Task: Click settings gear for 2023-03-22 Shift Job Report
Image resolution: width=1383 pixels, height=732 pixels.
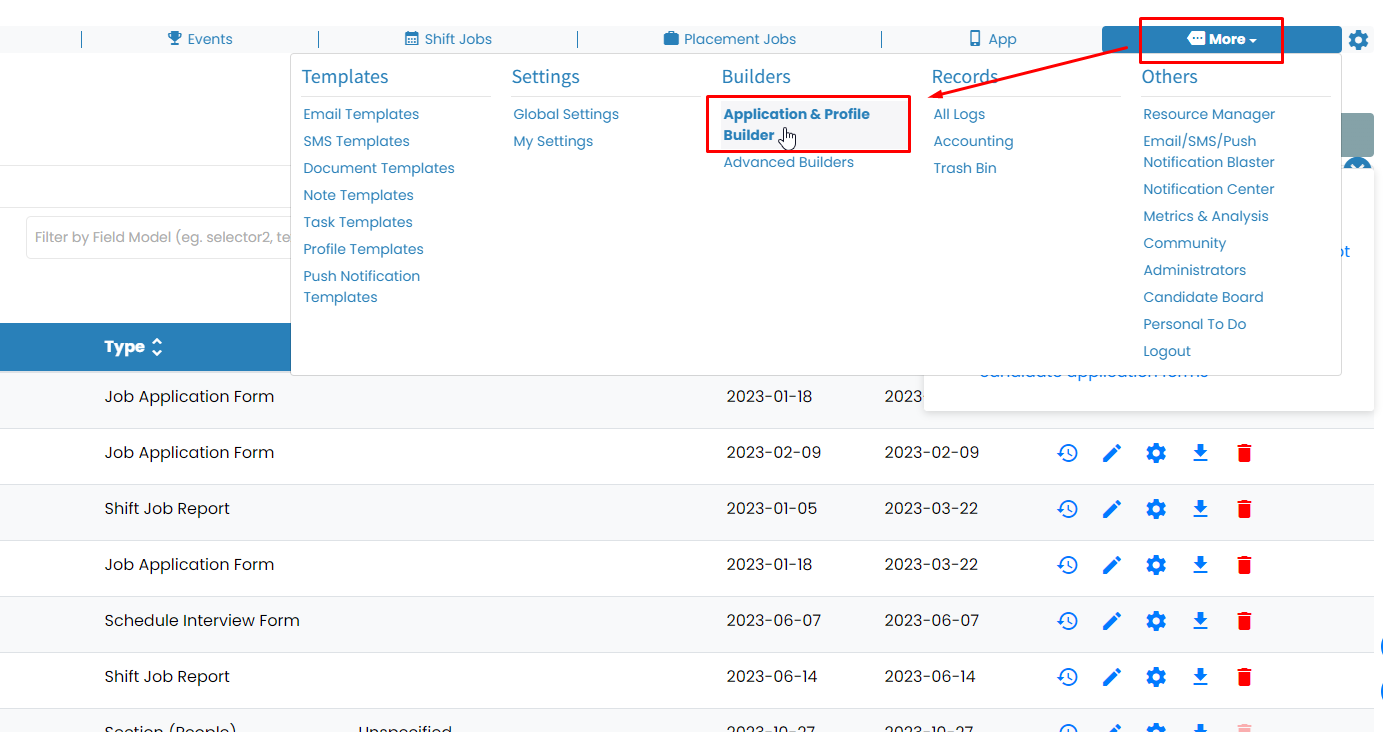Action: [x=1156, y=509]
